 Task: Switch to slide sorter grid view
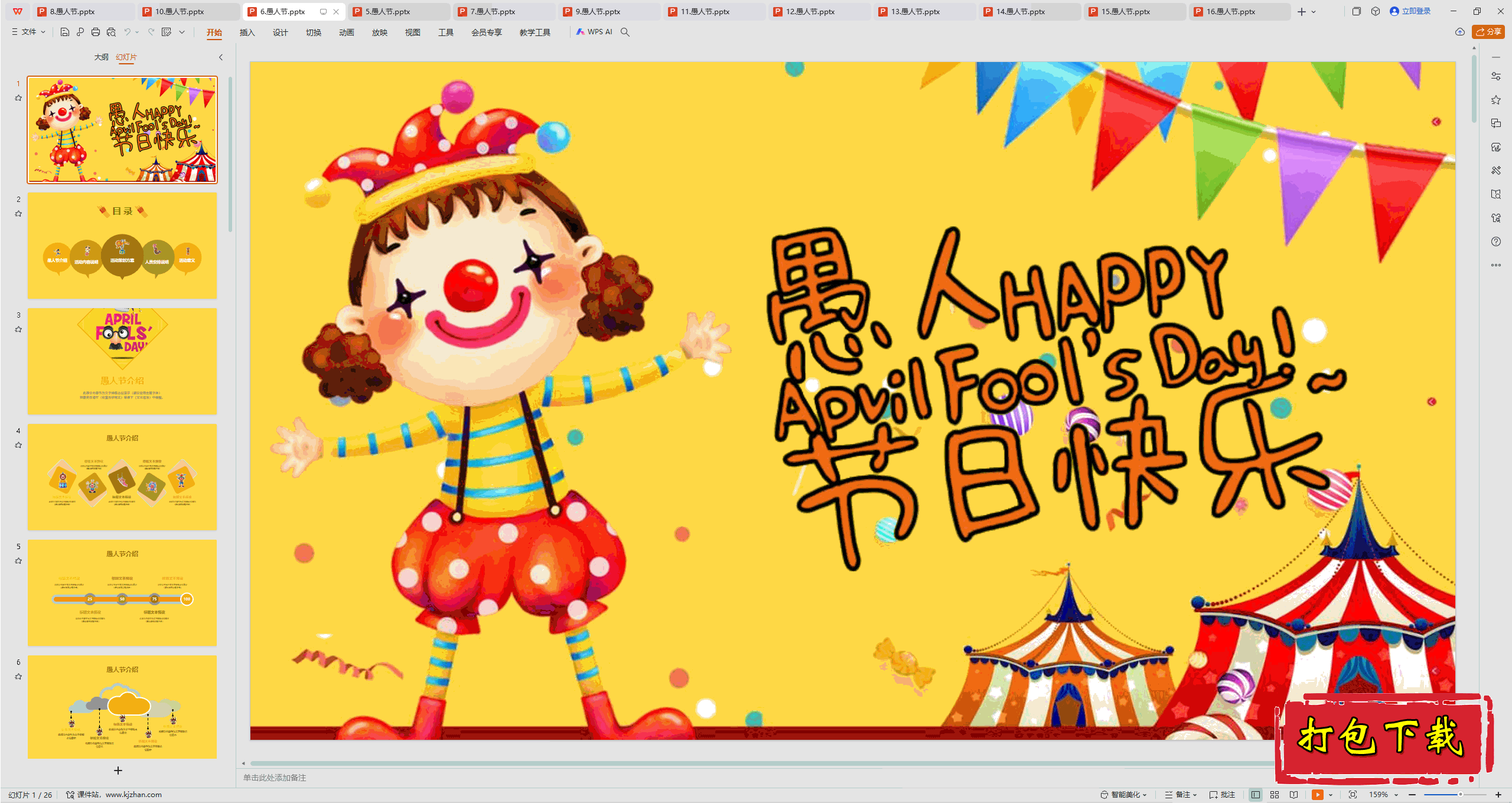point(1275,795)
